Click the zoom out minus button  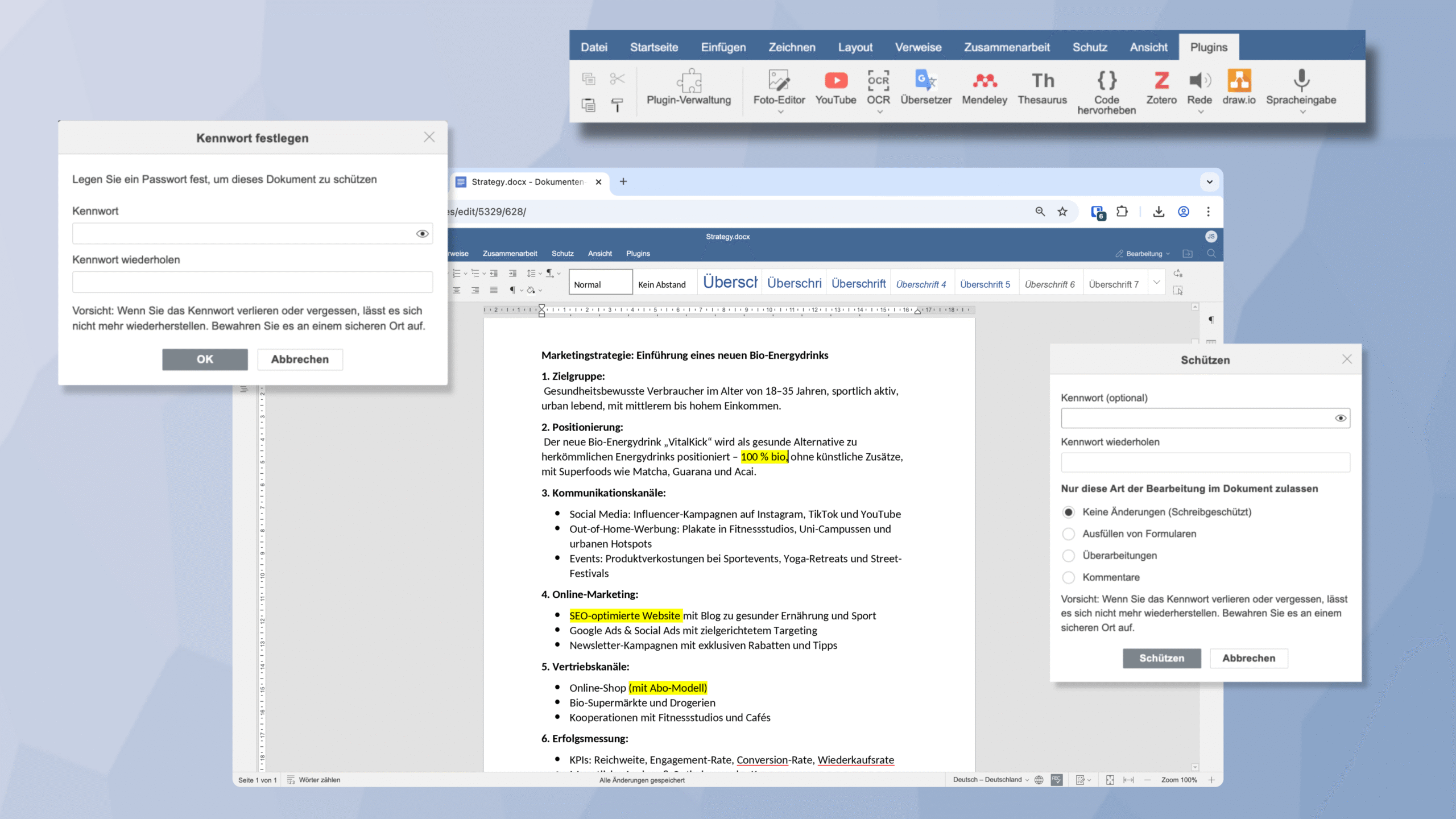tap(1147, 780)
